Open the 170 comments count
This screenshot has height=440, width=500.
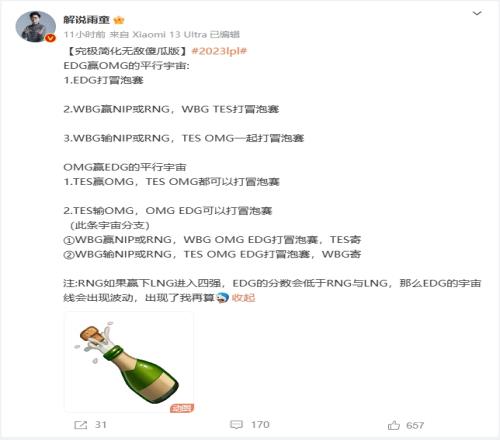pyautogui.click(x=260, y=425)
